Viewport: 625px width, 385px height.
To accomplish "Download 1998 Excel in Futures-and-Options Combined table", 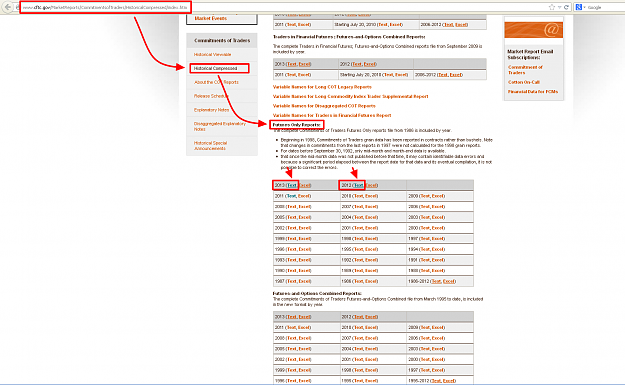I will pyautogui.click(x=371, y=370).
